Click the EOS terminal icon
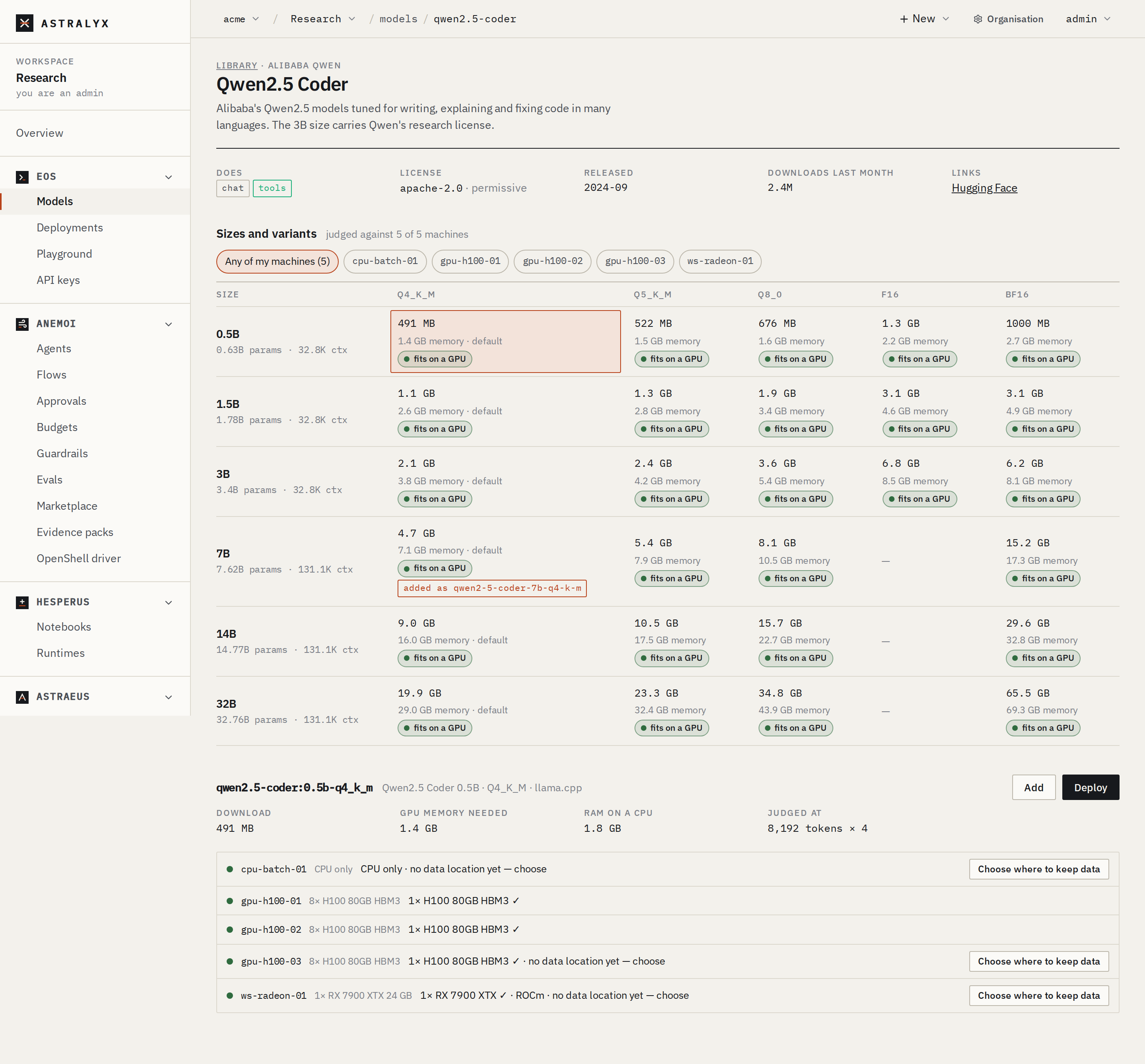This screenshot has width=1145, height=1064. point(22,177)
